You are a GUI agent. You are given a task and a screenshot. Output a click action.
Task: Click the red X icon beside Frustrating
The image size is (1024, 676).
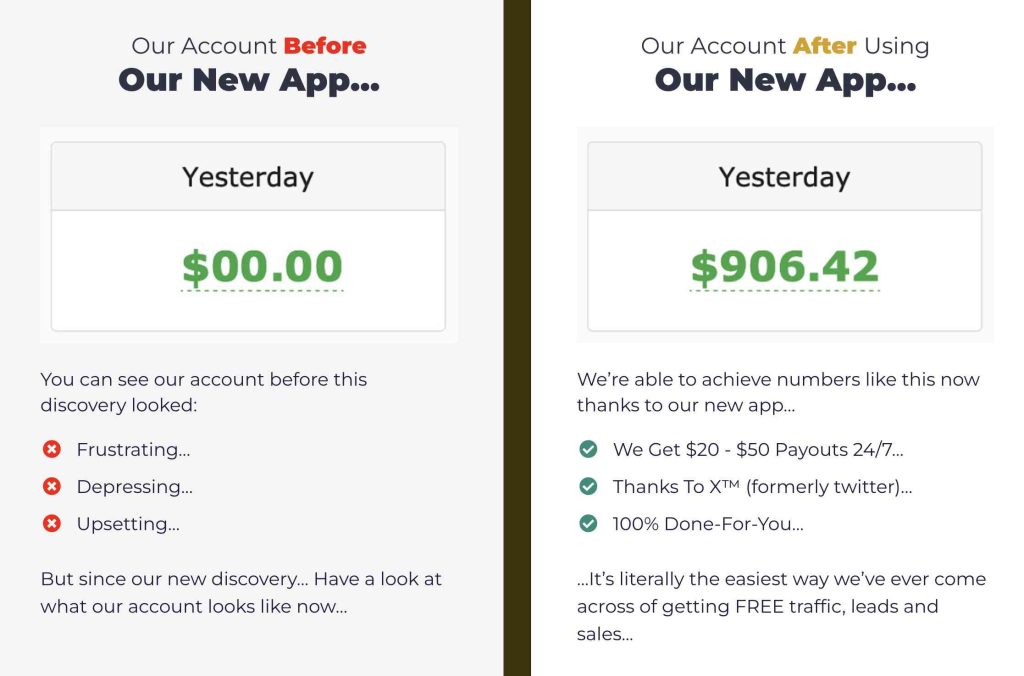[52, 449]
